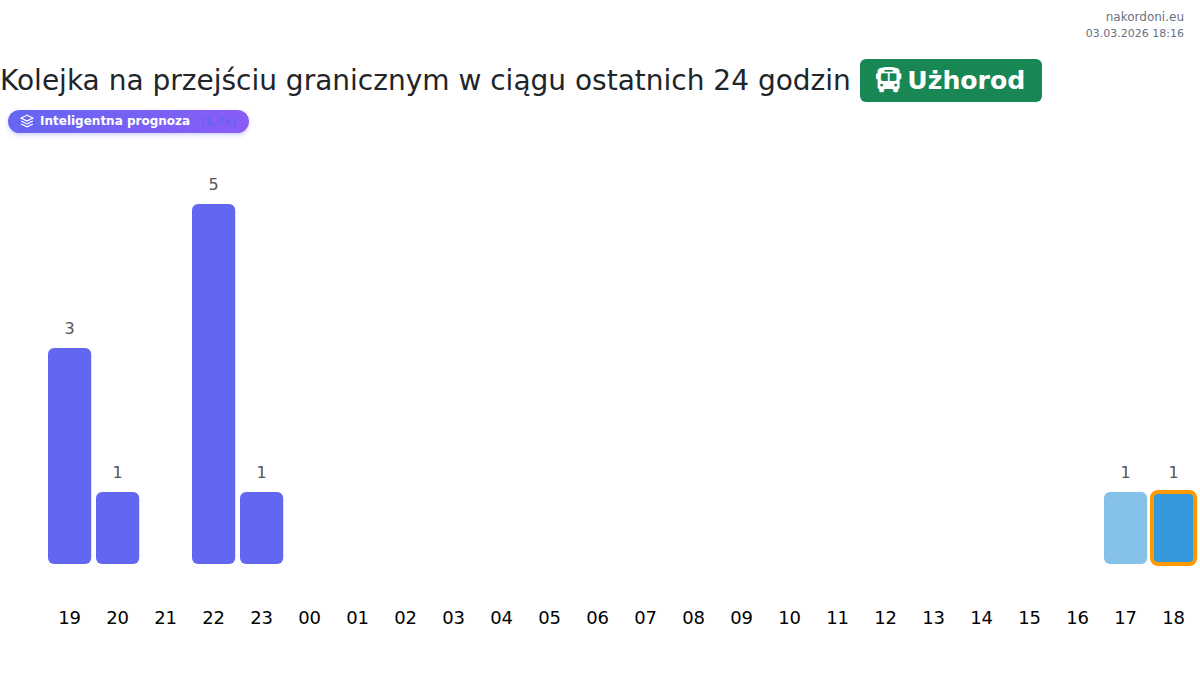The height and width of the screenshot is (684, 1200).
Task: Click the value label 5 above the bar
Action: tap(213, 184)
